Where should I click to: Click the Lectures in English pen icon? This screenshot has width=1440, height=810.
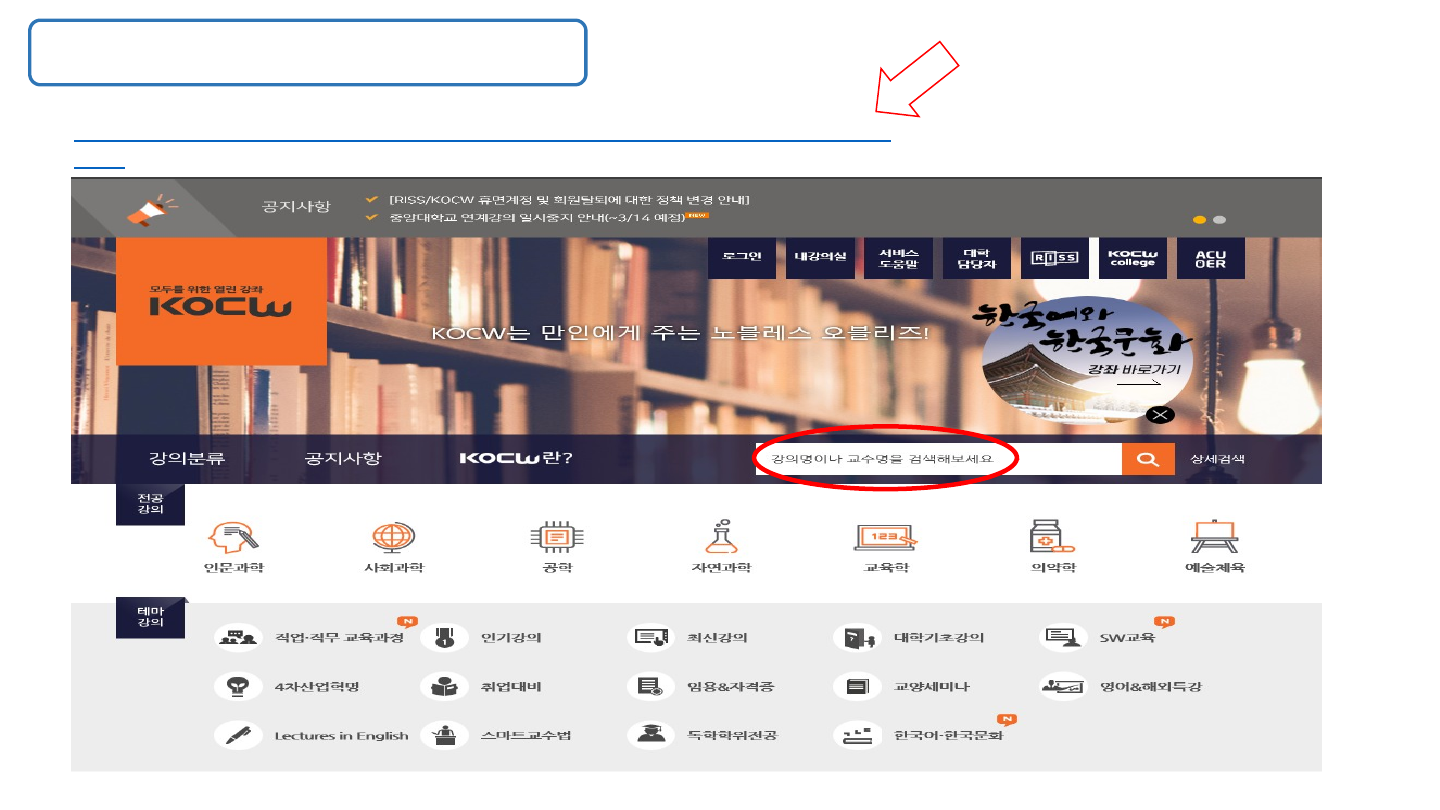tap(238, 735)
